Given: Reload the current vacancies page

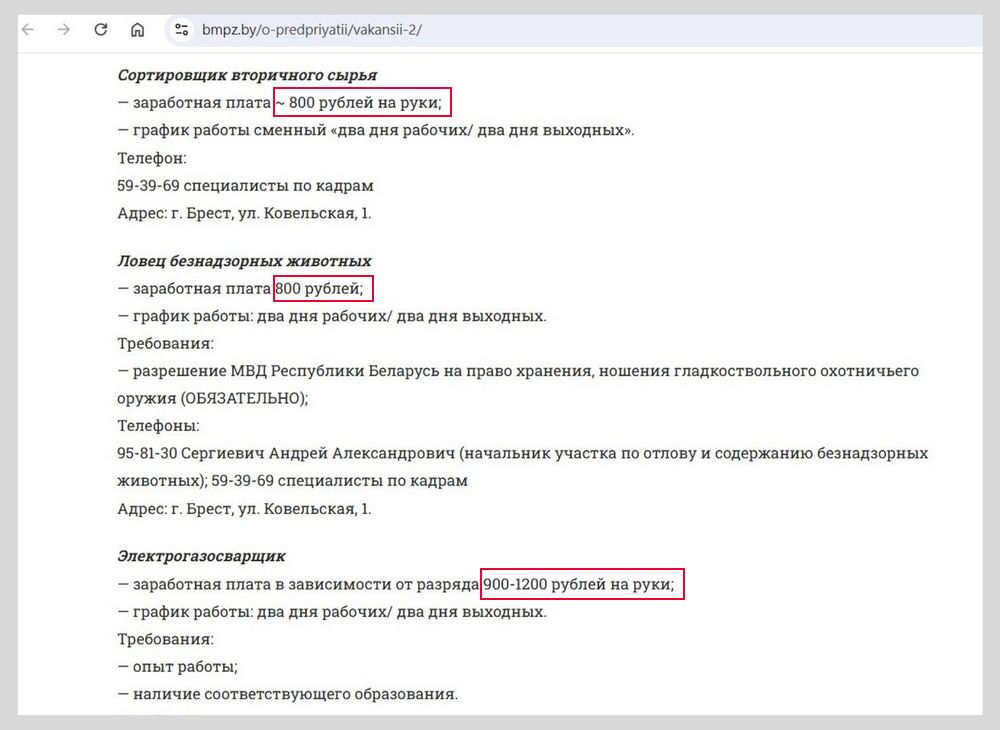Looking at the screenshot, I should click(x=100, y=29).
